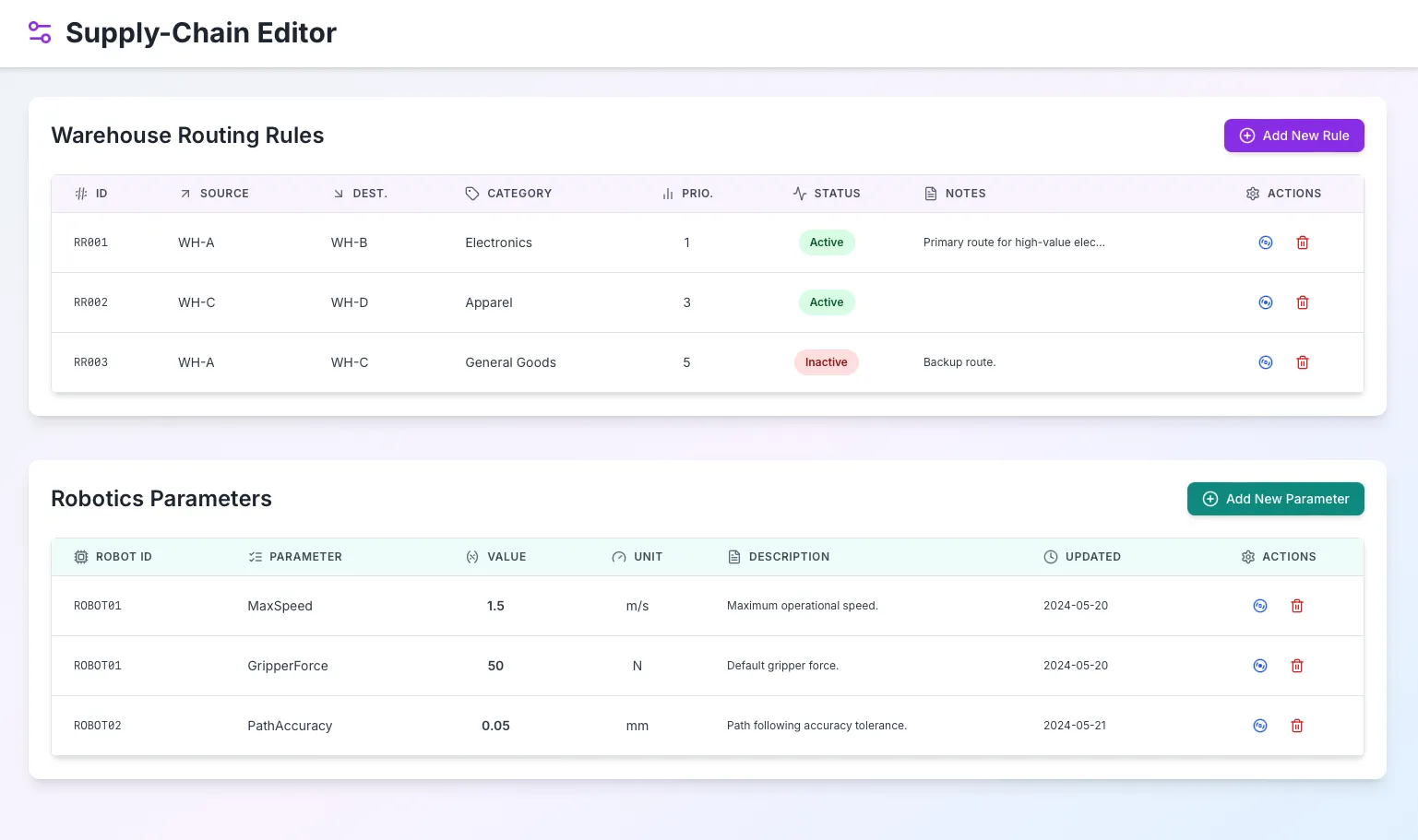Click the delete icon for GripperForce parameter
The width and height of the screenshot is (1418, 840).
(1296, 665)
